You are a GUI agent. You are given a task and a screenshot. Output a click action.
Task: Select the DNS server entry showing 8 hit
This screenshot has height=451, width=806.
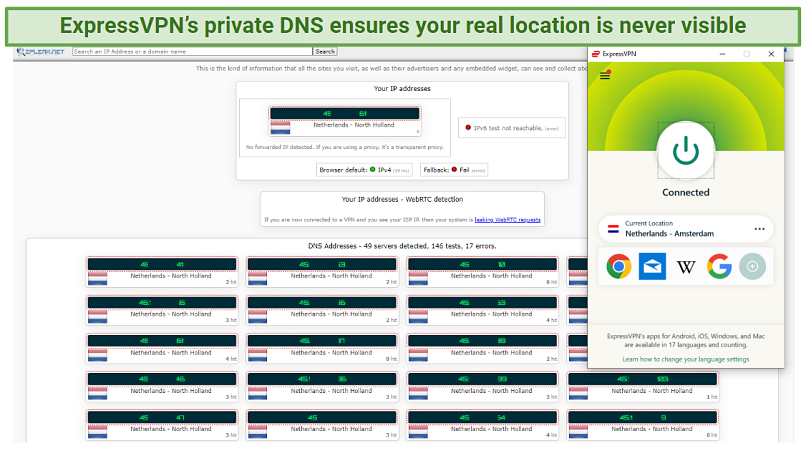(x=322, y=349)
